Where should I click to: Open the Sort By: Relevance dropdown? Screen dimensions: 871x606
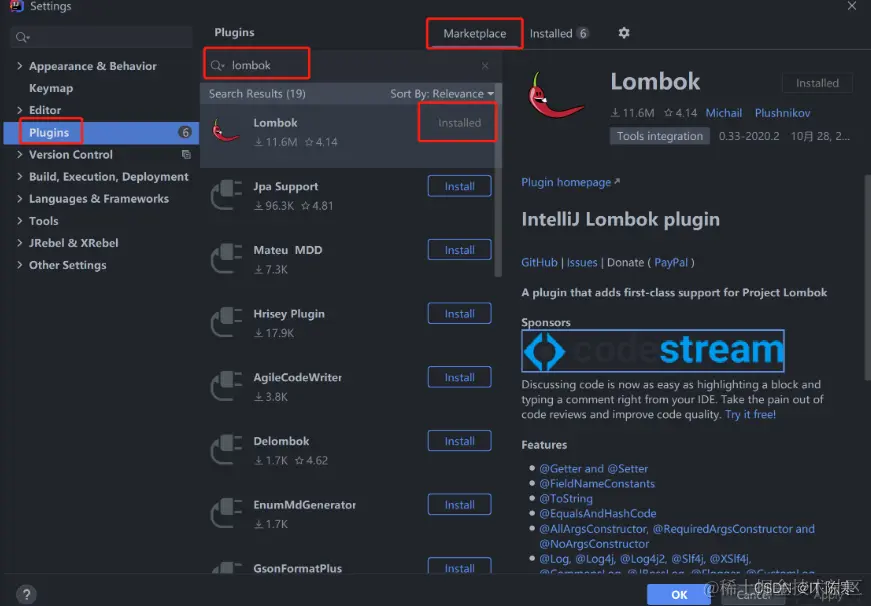tap(442, 94)
